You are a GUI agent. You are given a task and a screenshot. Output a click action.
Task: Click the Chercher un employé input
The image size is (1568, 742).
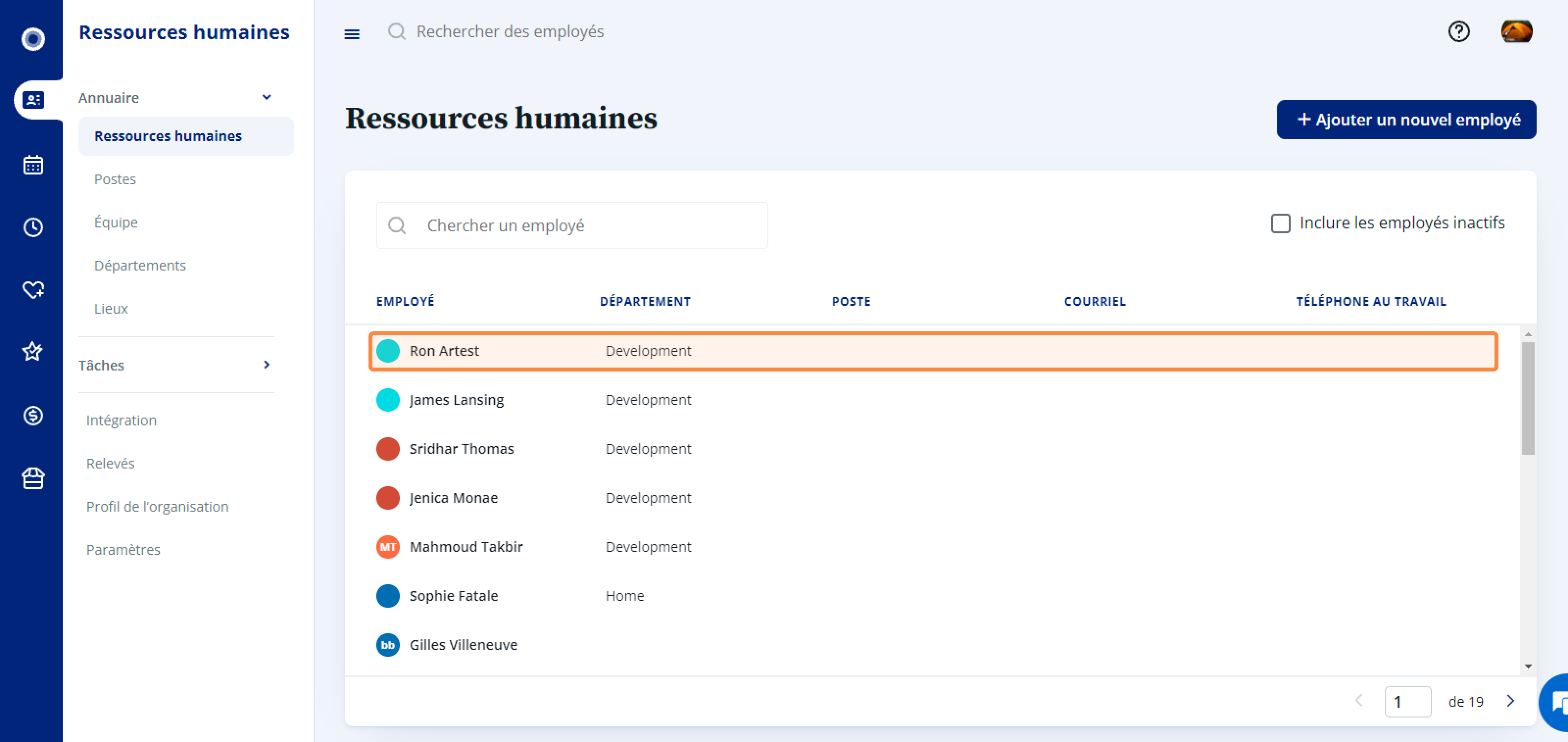[x=571, y=226]
